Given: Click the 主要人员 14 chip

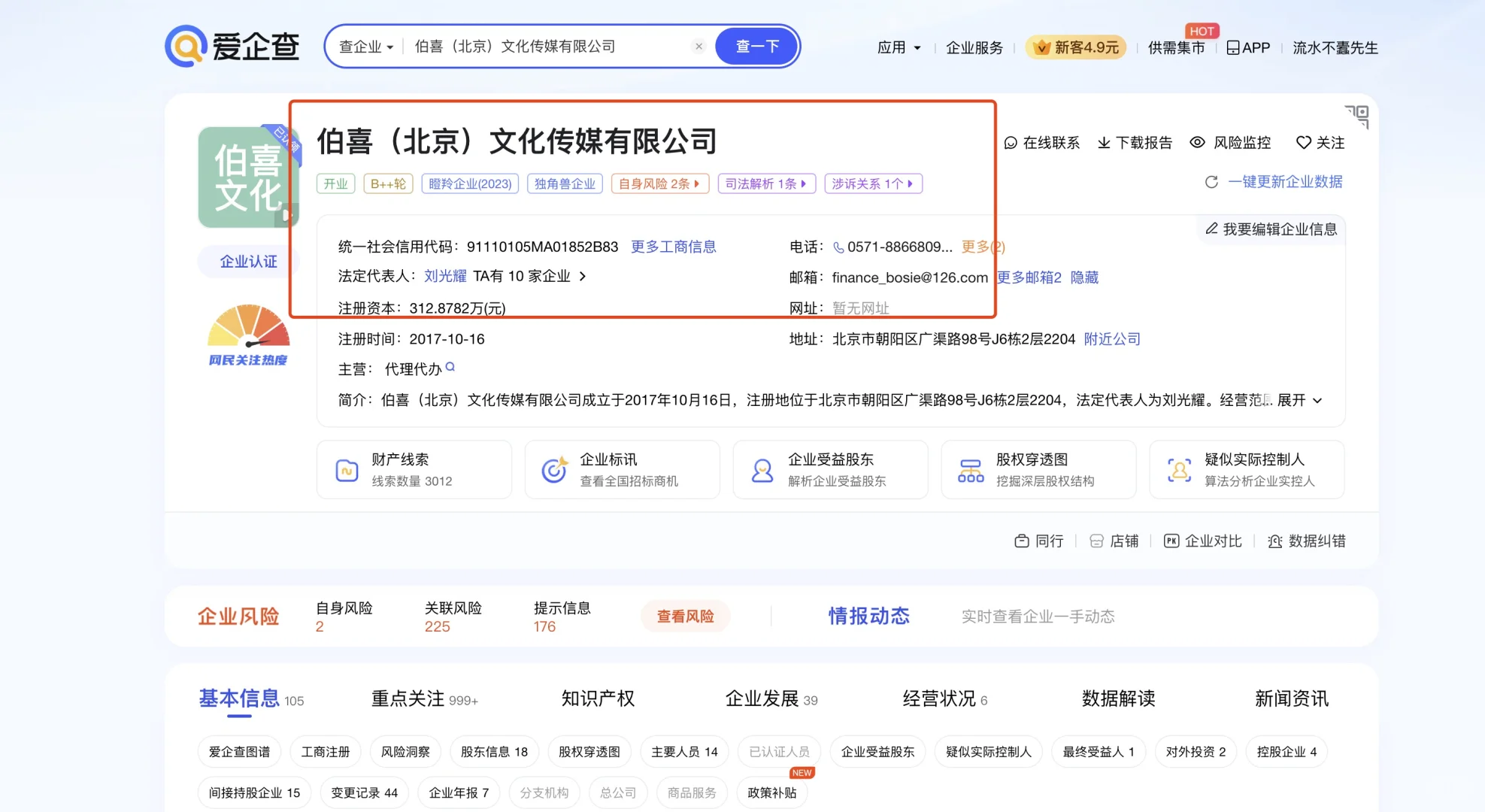Looking at the screenshot, I should [684, 752].
